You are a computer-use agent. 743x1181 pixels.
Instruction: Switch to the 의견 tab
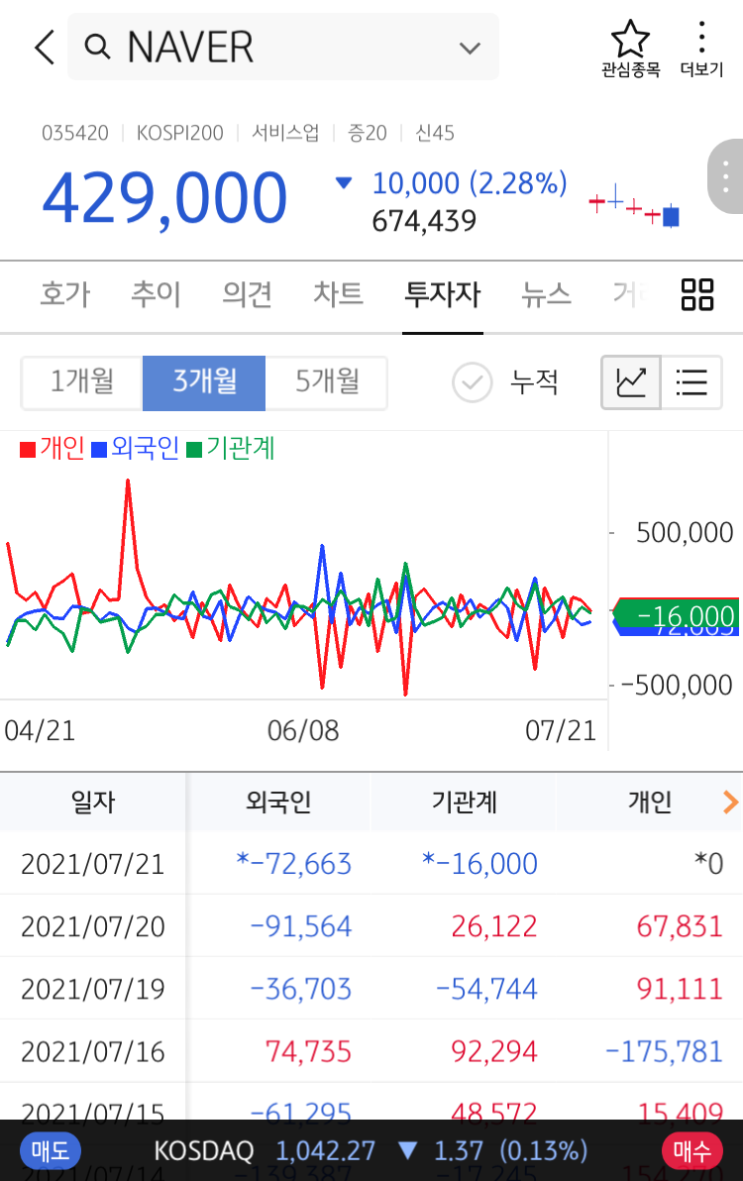point(246,294)
